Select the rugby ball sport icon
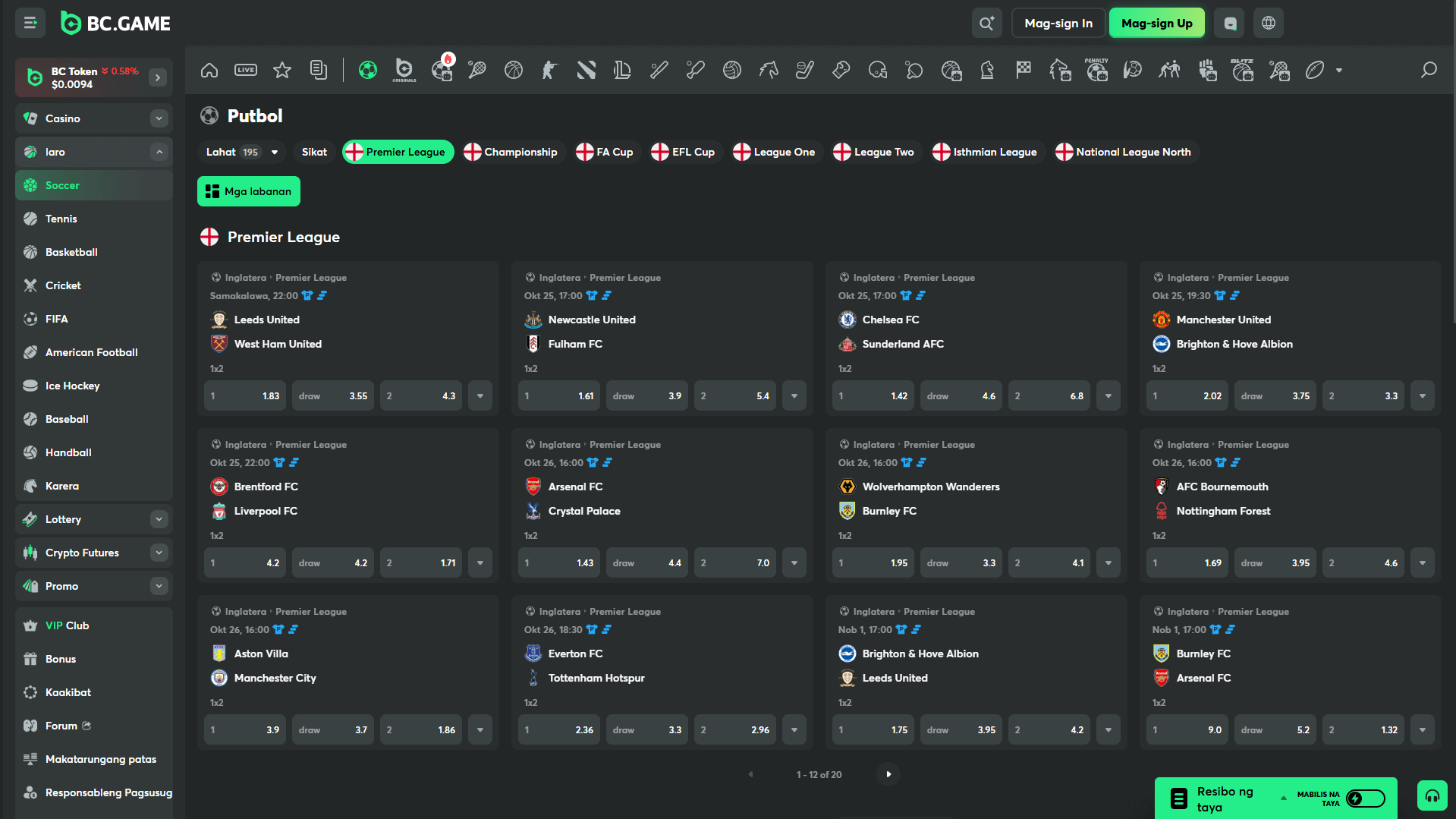 click(x=1315, y=71)
